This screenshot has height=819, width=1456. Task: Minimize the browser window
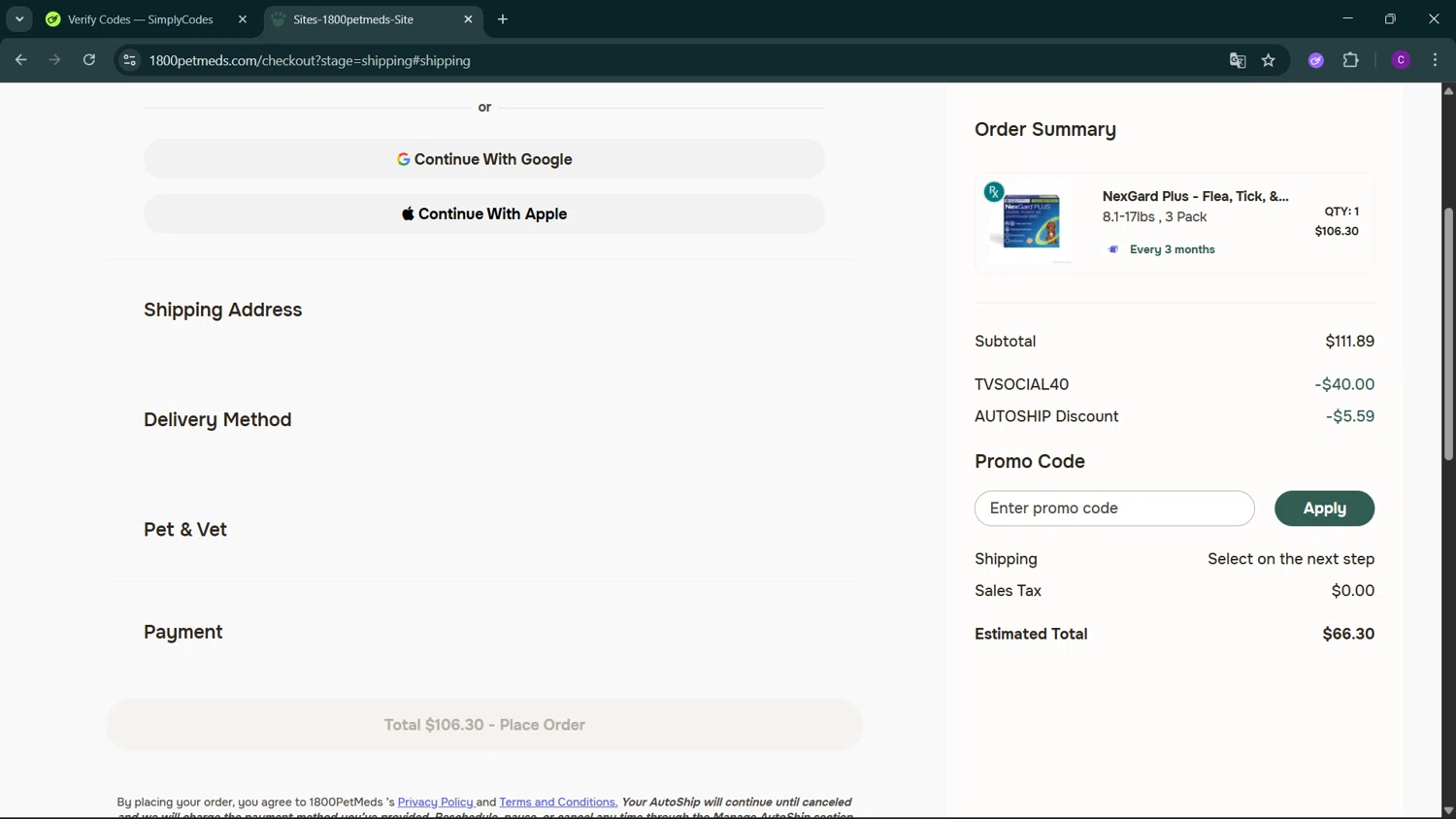pyautogui.click(x=1347, y=18)
